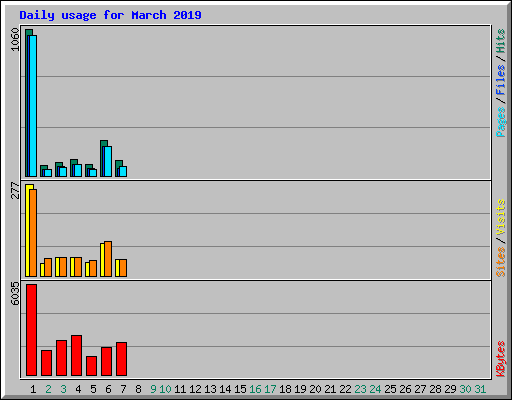Click day label 12 on the axis
Screen dimensions: 512x400
[195, 389]
